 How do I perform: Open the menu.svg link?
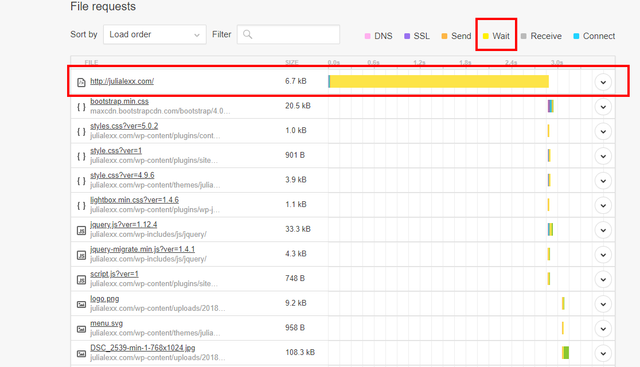pos(107,323)
